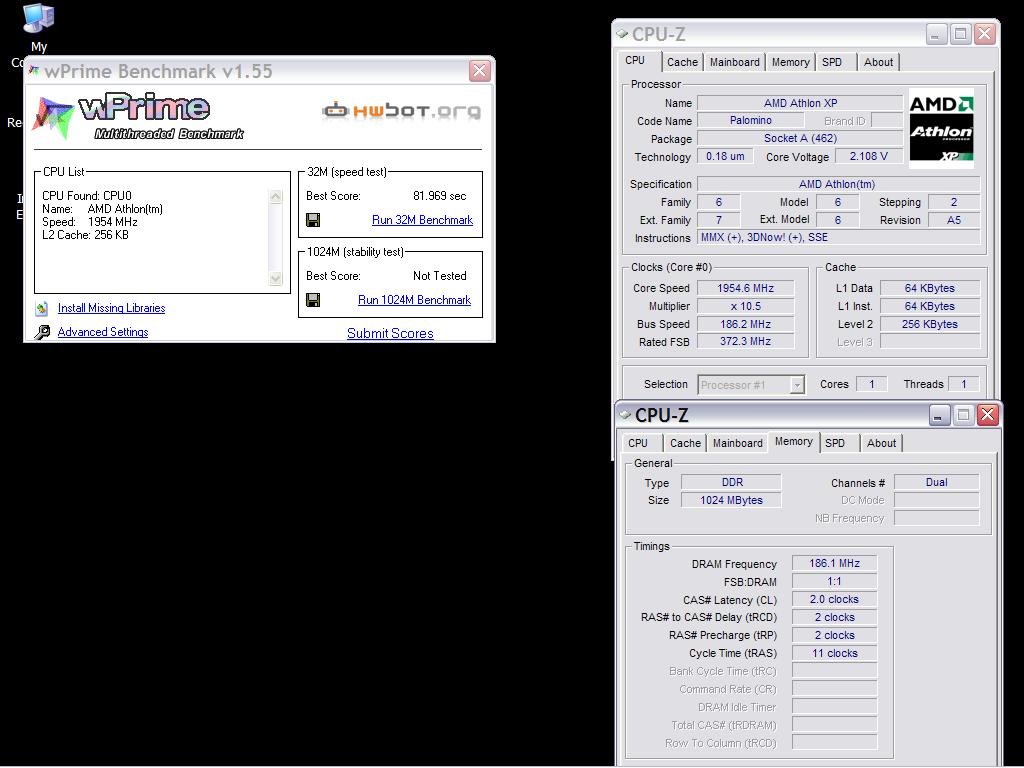Close the wPrime Benchmark window
Image resolution: width=1024 pixels, height=768 pixels.
click(x=479, y=71)
